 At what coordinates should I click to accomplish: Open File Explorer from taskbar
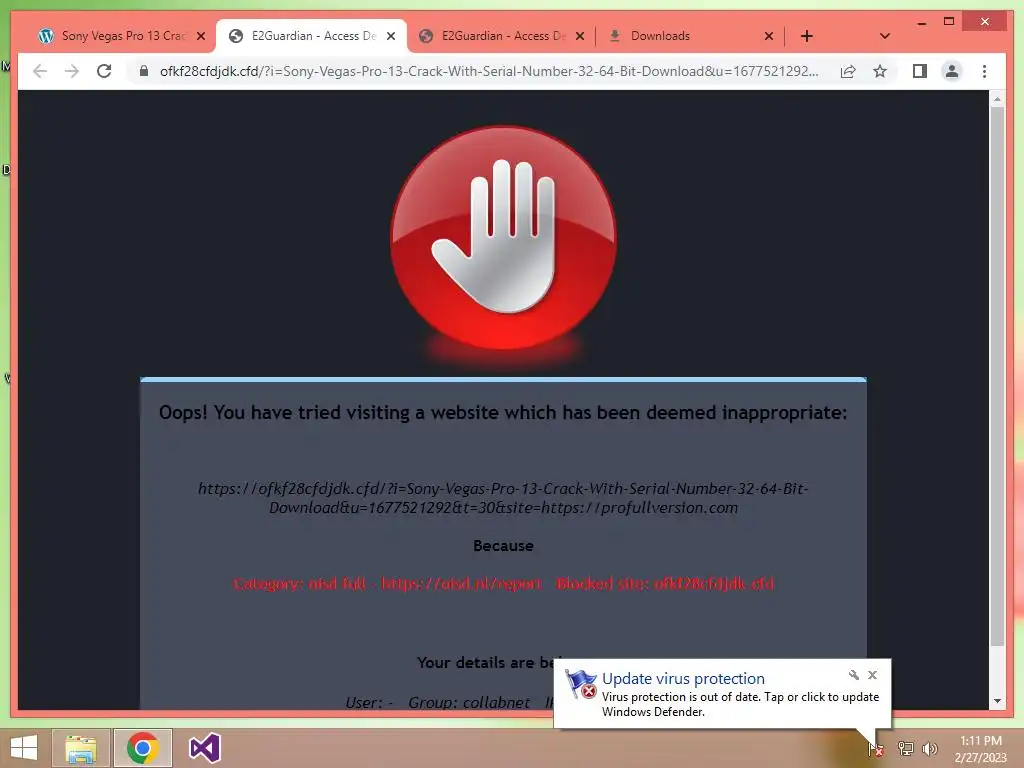(x=81, y=748)
